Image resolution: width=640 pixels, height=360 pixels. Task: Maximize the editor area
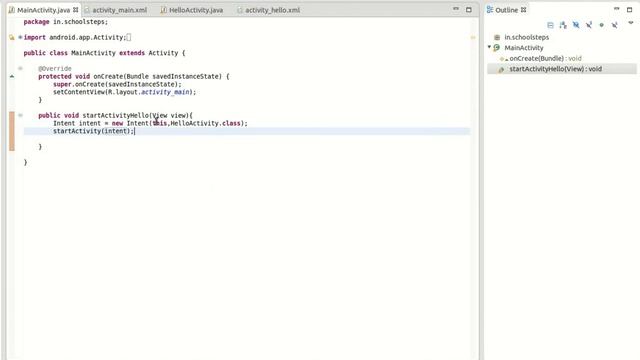(469, 9)
